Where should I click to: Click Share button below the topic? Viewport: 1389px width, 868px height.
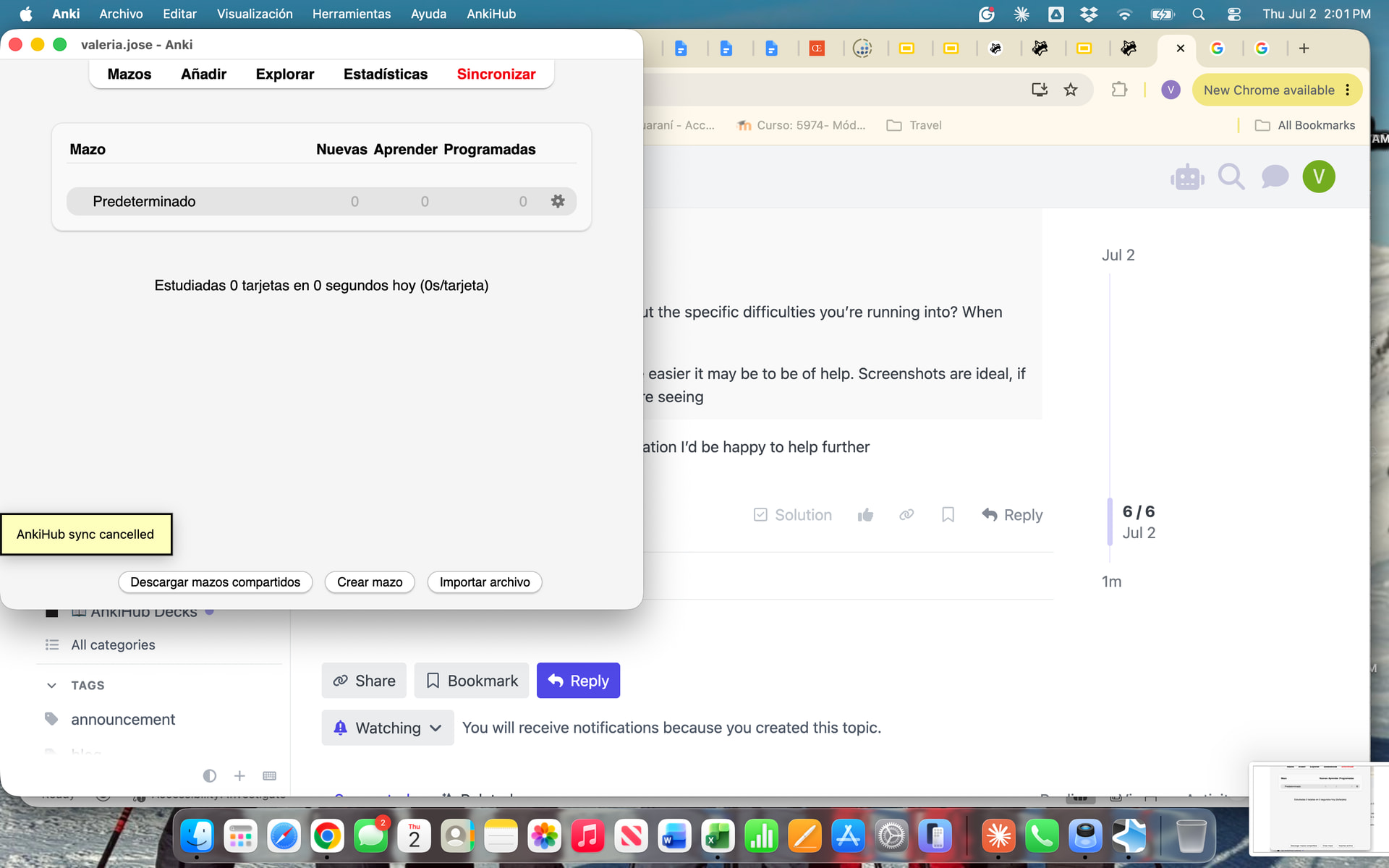tap(364, 681)
